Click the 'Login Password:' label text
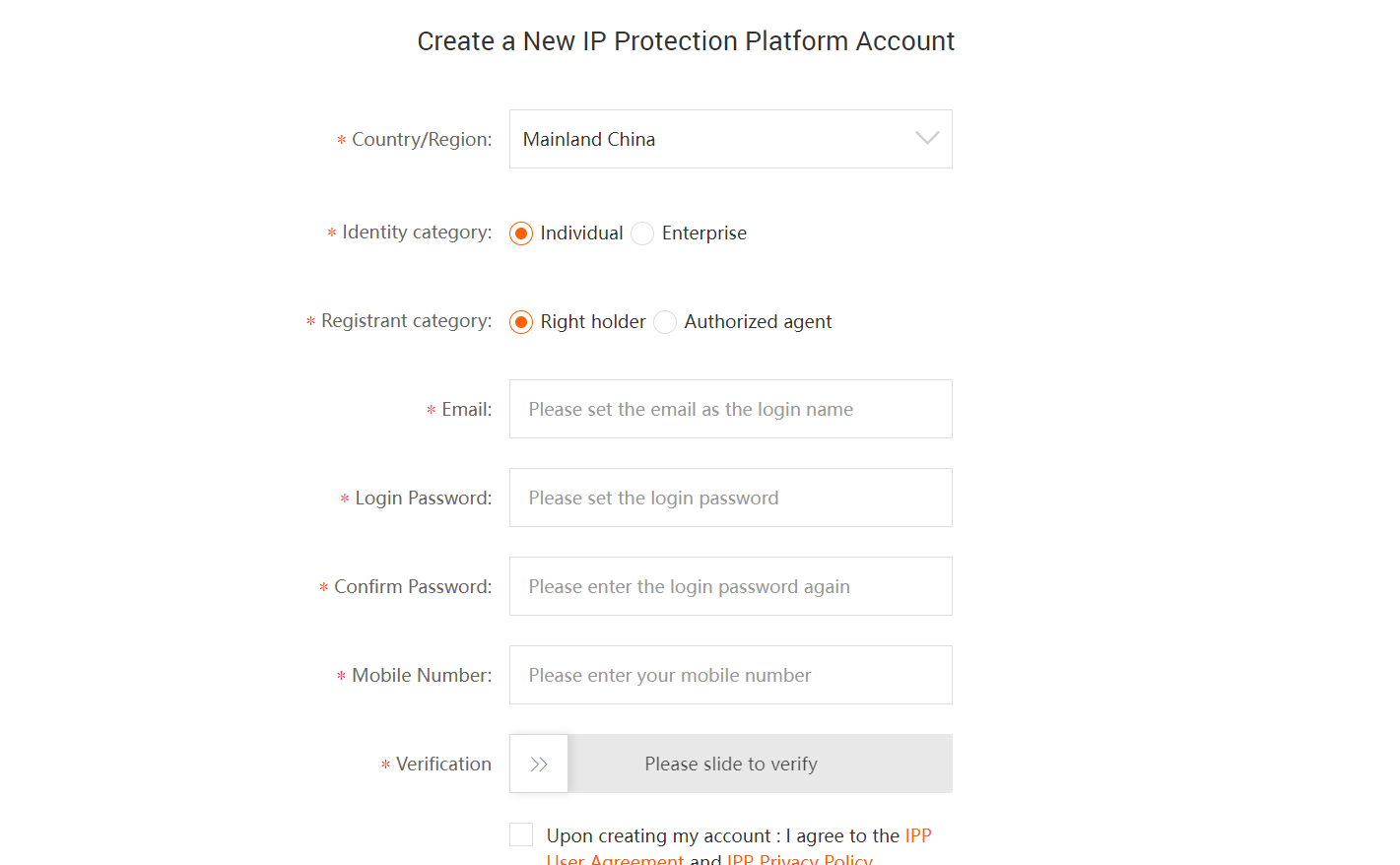1400x865 pixels. click(x=423, y=498)
